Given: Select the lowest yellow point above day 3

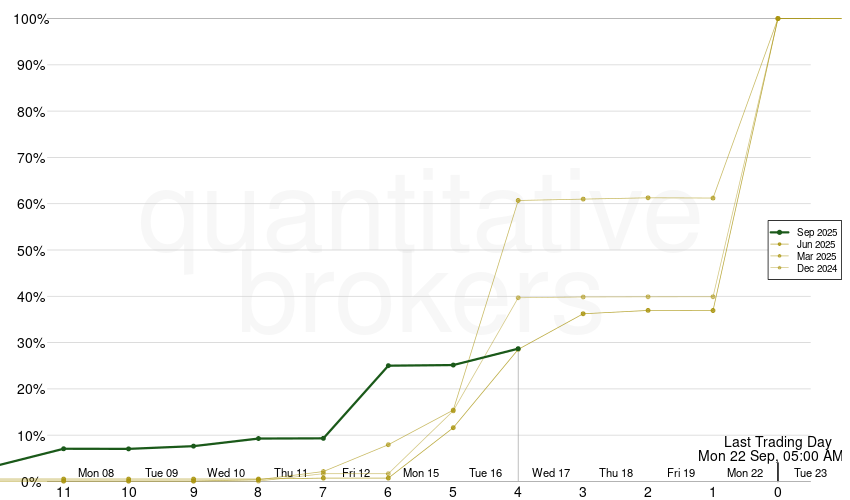Looking at the screenshot, I should pos(583,314).
